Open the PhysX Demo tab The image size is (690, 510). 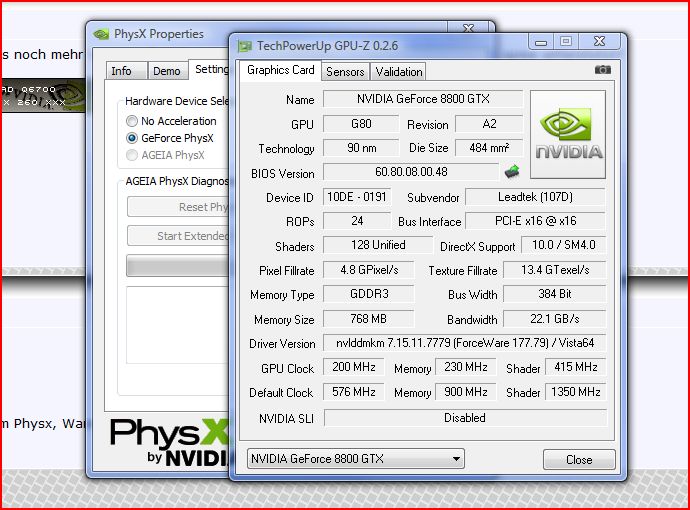[x=167, y=71]
